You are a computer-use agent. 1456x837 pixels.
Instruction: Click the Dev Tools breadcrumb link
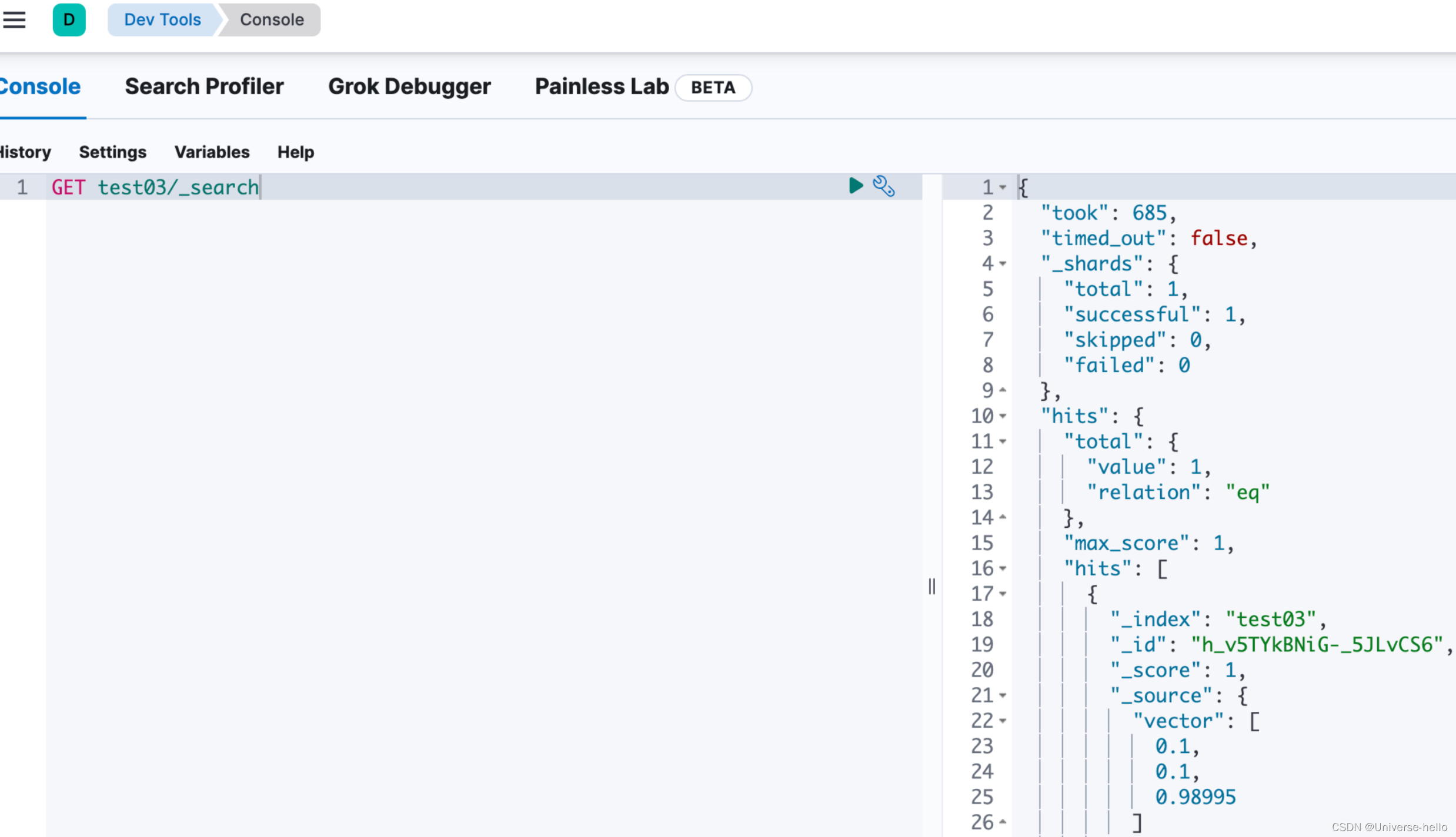[x=162, y=19]
